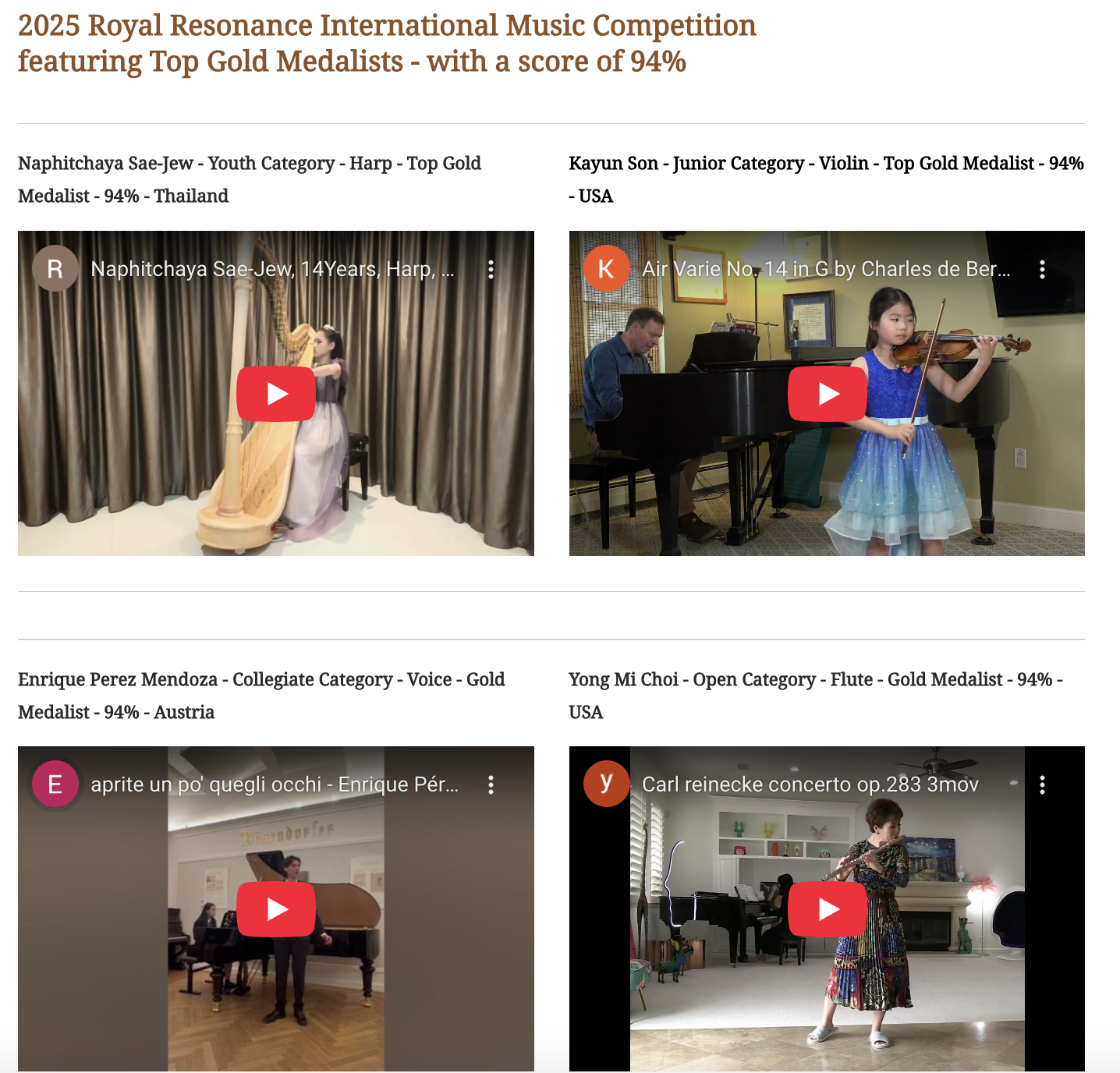Screen dimensions: 1120x1073
Task: Click the orange K channel avatar
Action: (607, 269)
